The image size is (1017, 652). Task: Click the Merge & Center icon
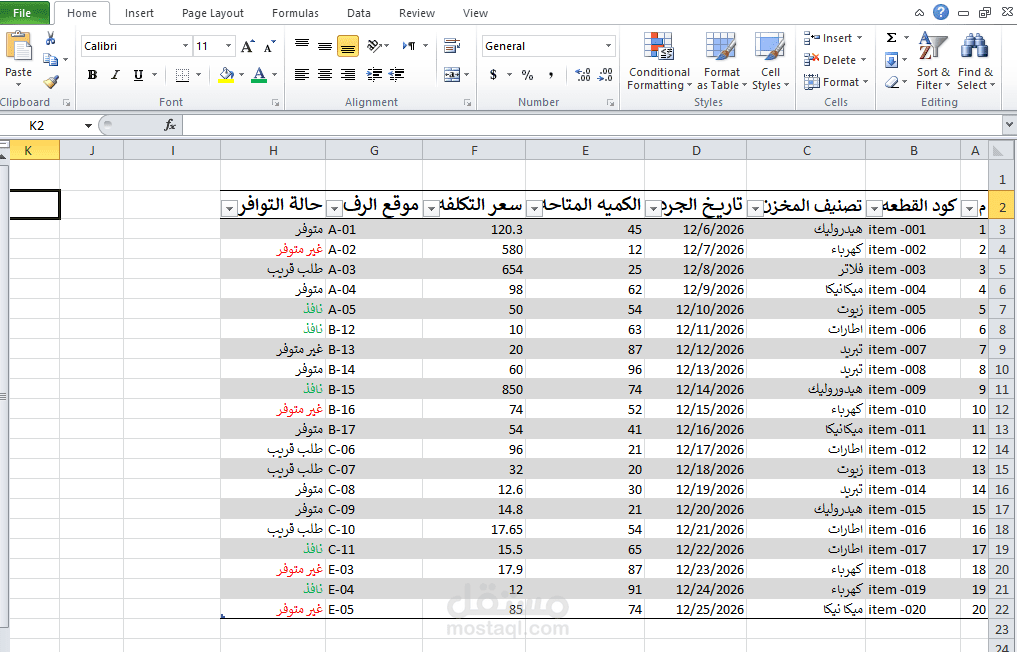coord(452,75)
